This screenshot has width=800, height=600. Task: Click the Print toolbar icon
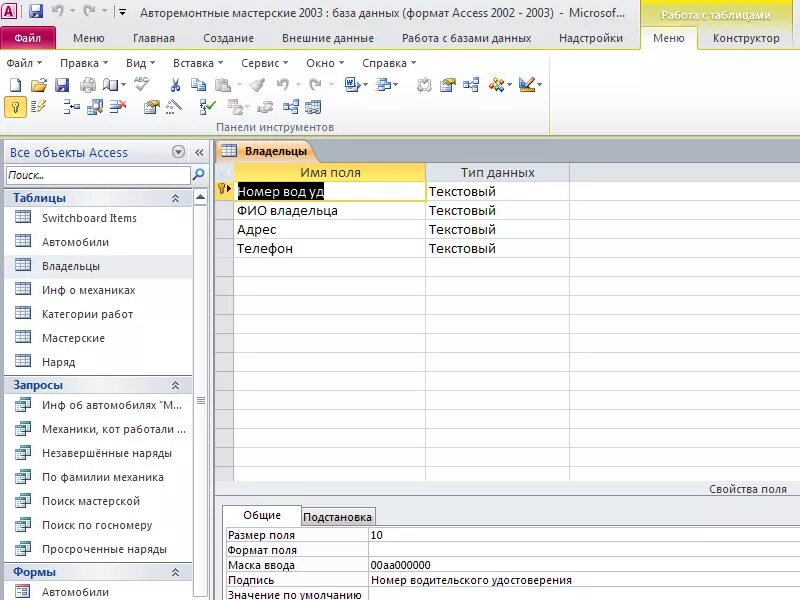coord(88,85)
